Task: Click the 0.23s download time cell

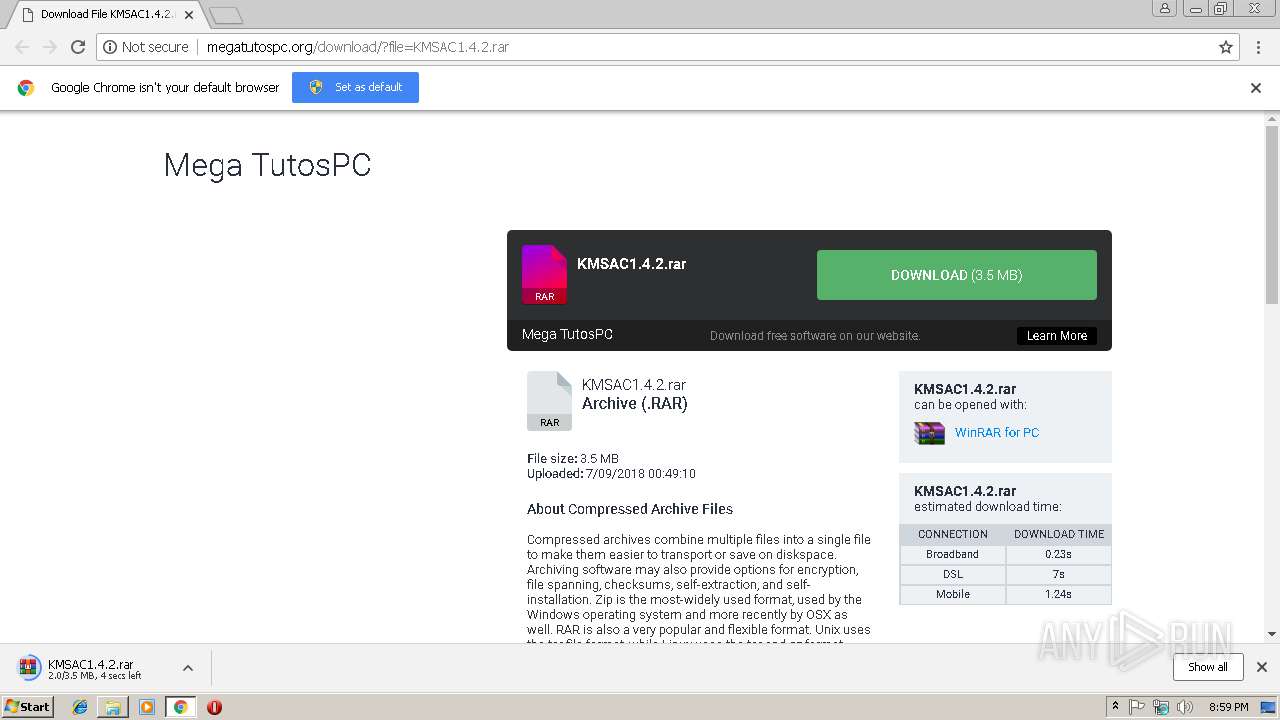Action: (1059, 554)
